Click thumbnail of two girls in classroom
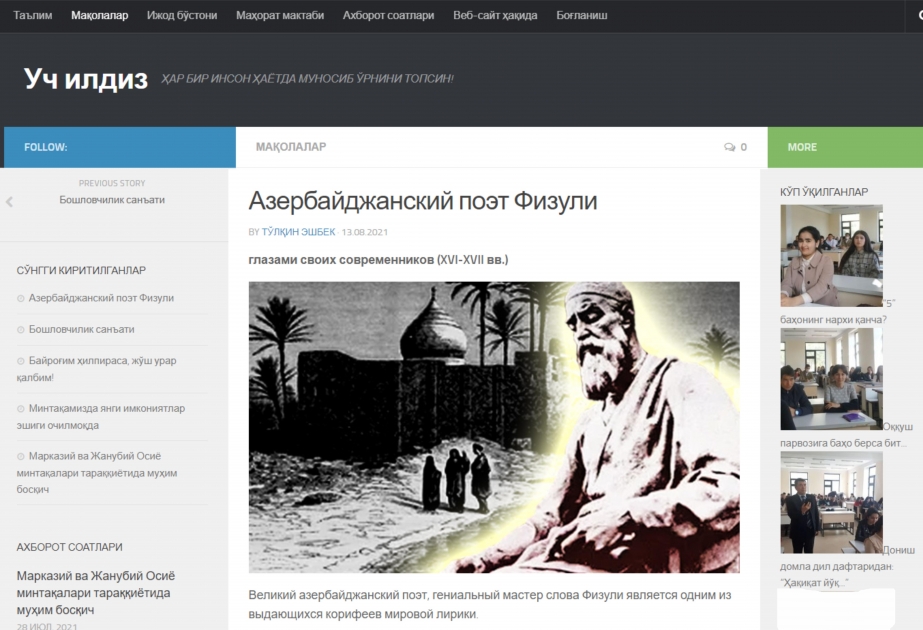 click(831, 256)
